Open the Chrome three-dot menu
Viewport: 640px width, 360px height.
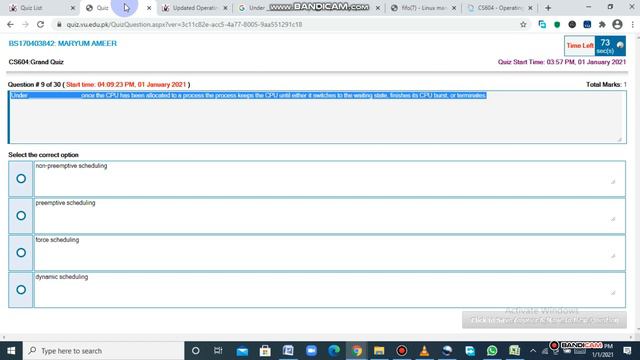[633, 24]
